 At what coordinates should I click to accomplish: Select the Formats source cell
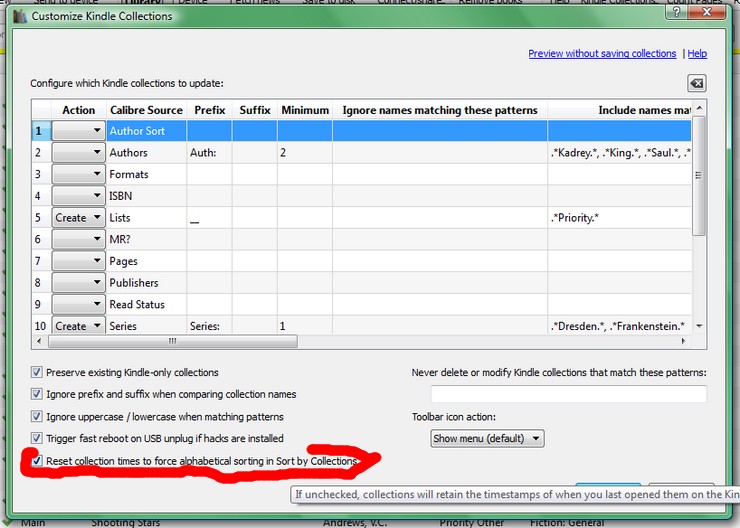[x=146, y=174]
